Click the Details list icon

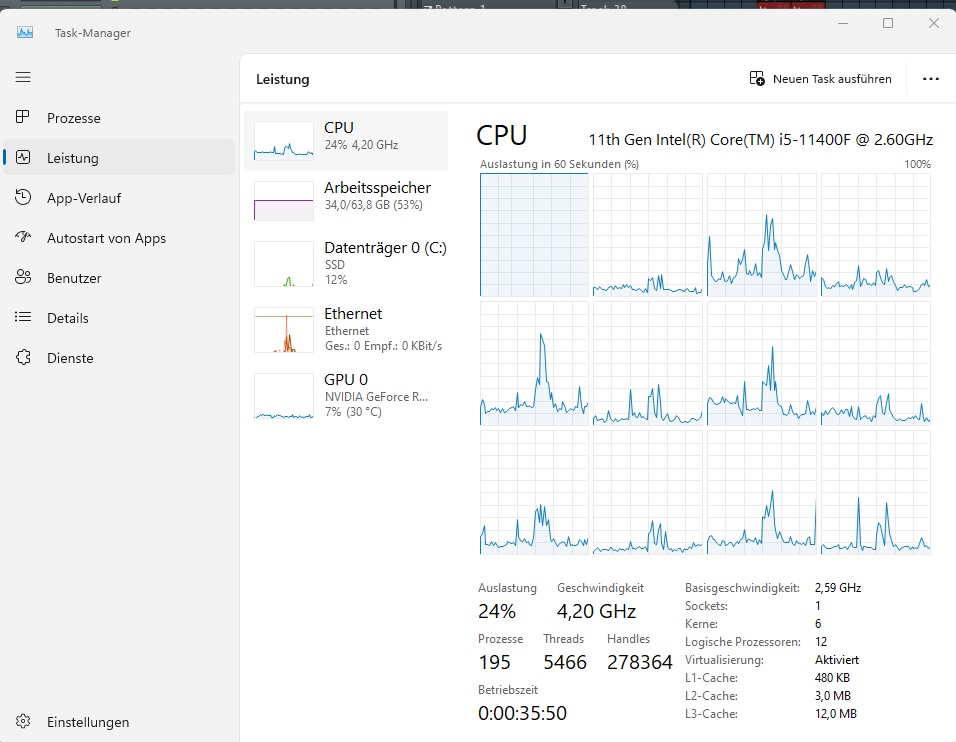(x=23, y=318)
